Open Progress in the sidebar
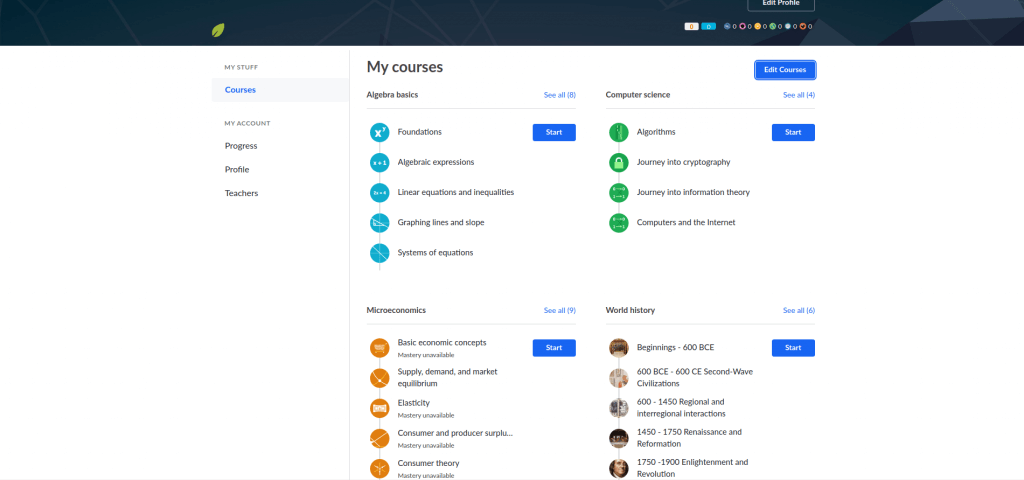This screenshot has height=480, width=1024. click(241, 146)
